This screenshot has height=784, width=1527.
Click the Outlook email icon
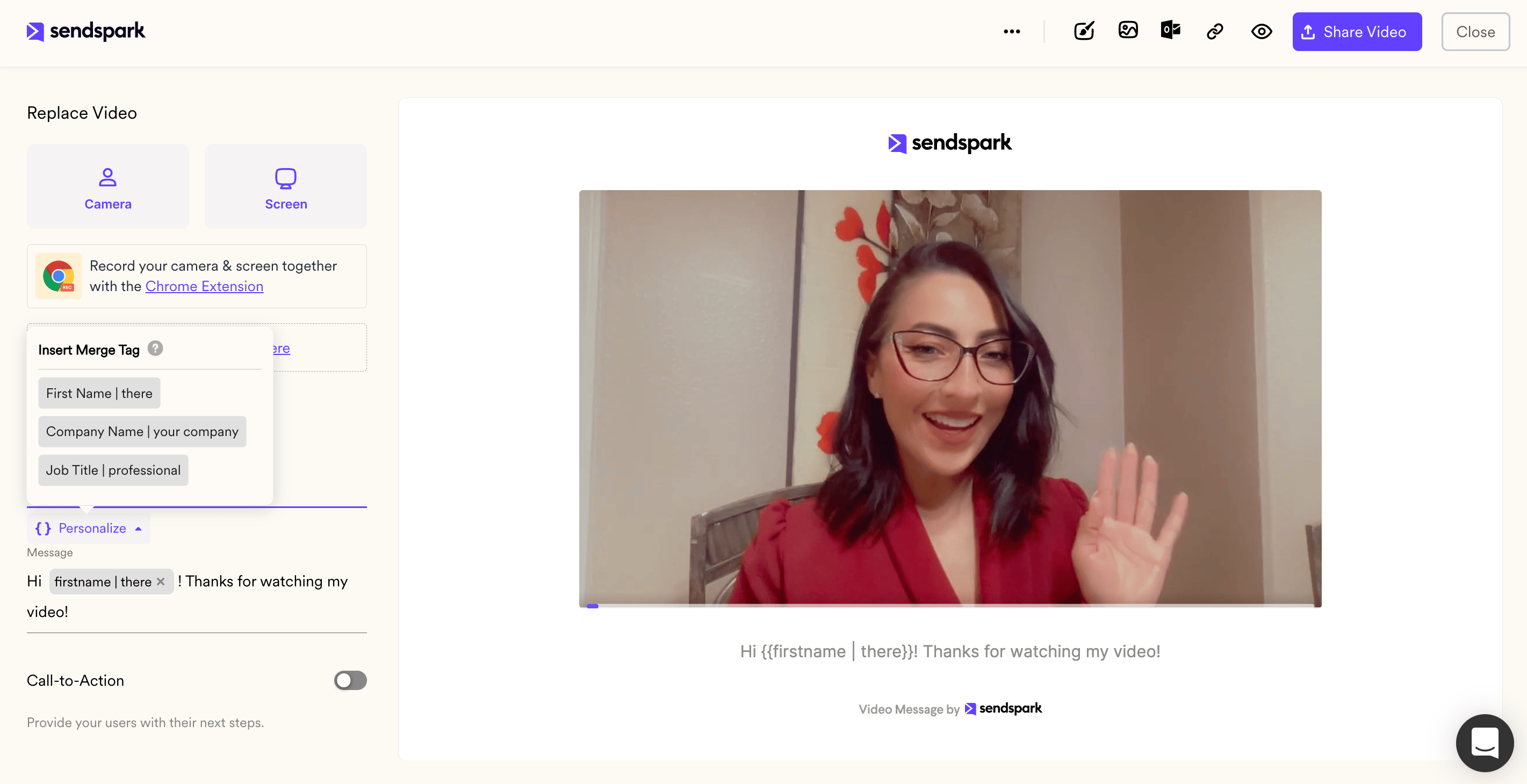(1171, 30)
